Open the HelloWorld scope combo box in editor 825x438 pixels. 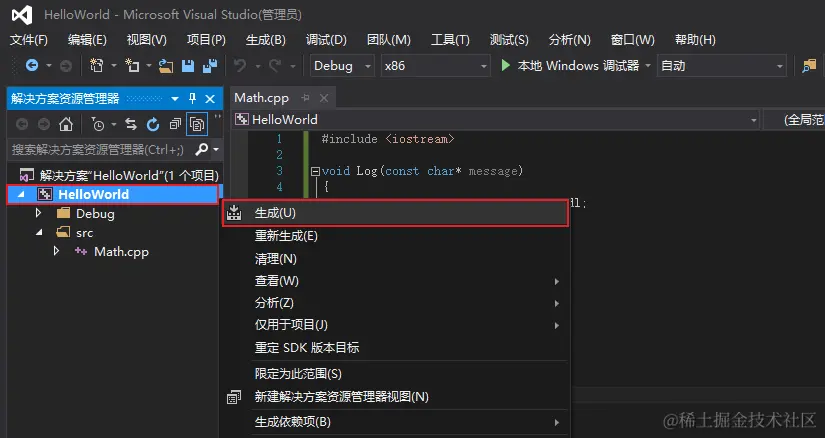tap(496, 120)
